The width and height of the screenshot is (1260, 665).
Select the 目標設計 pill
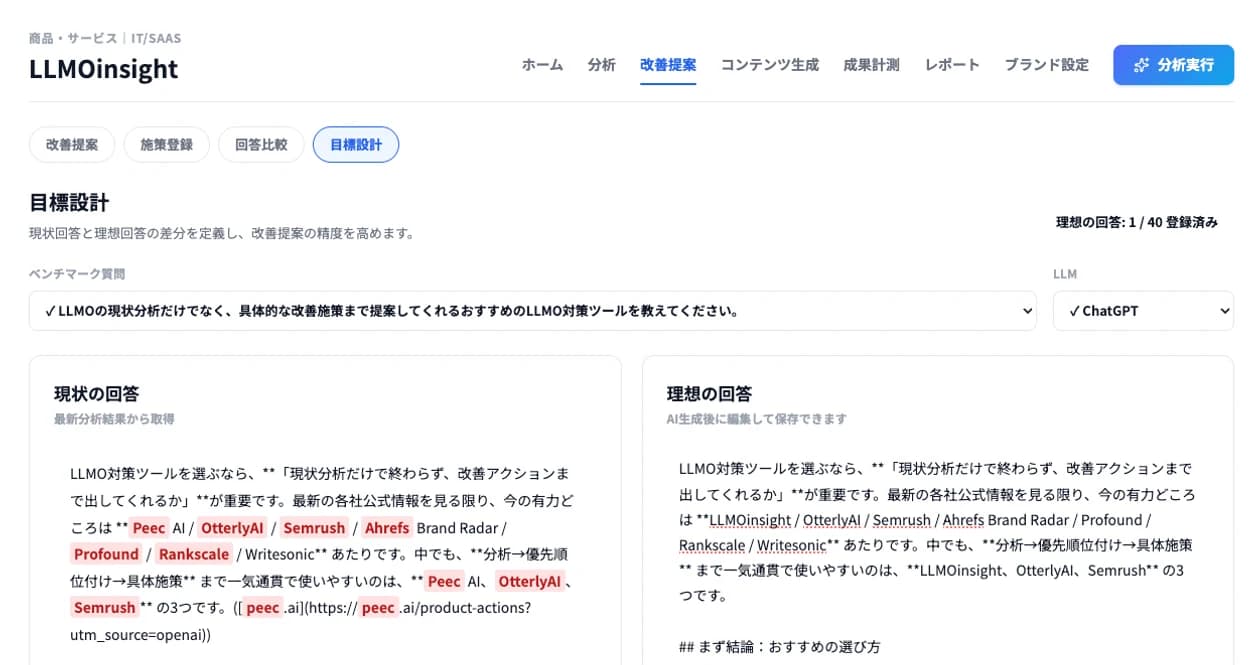coord(356,144)
